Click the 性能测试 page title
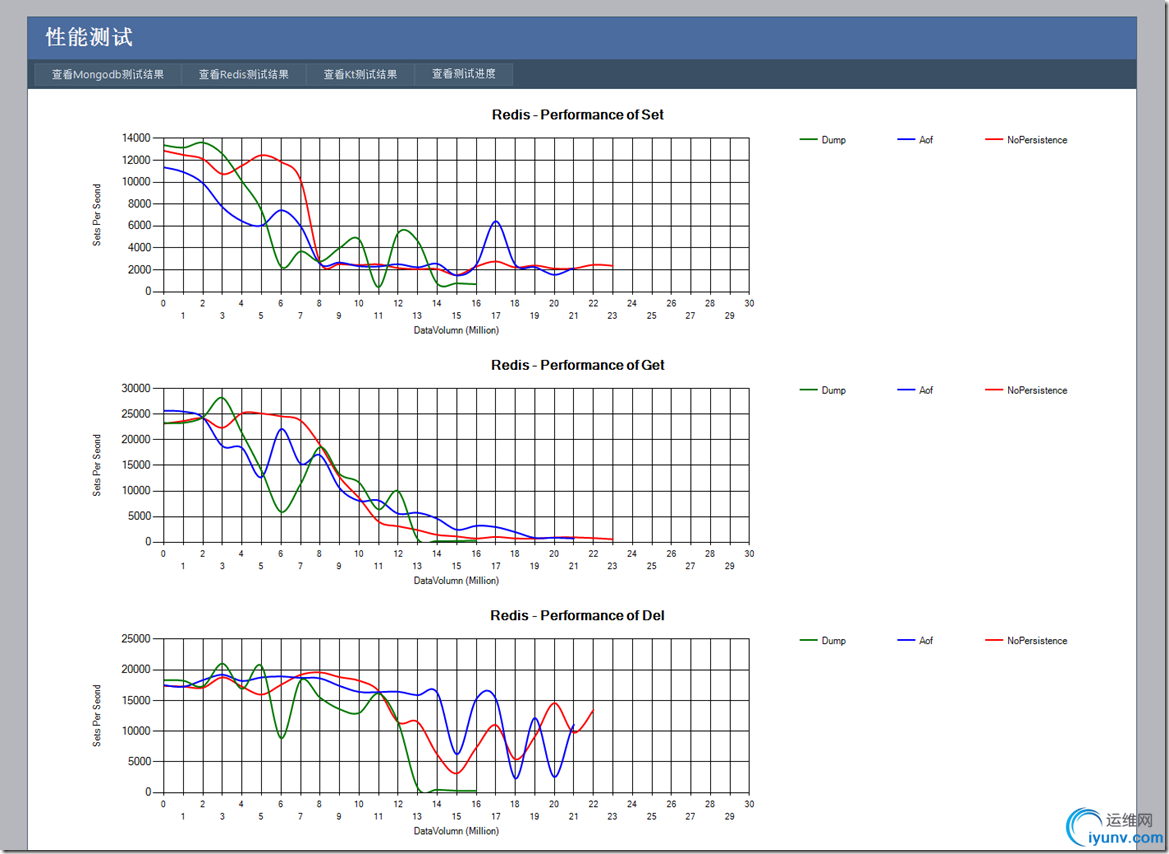Image resolution: width=1169 pixels, height=854 pixels. pyautogui.click(x=89, y=37)
